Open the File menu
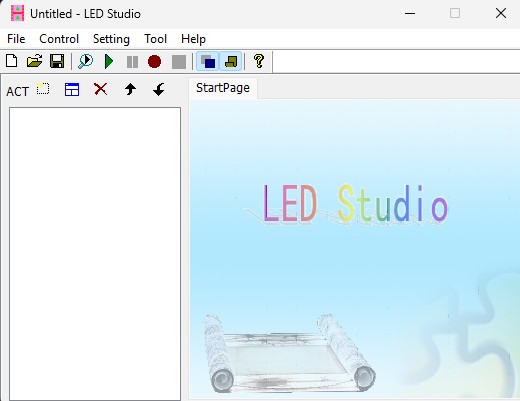 click(x=16, y=39)
